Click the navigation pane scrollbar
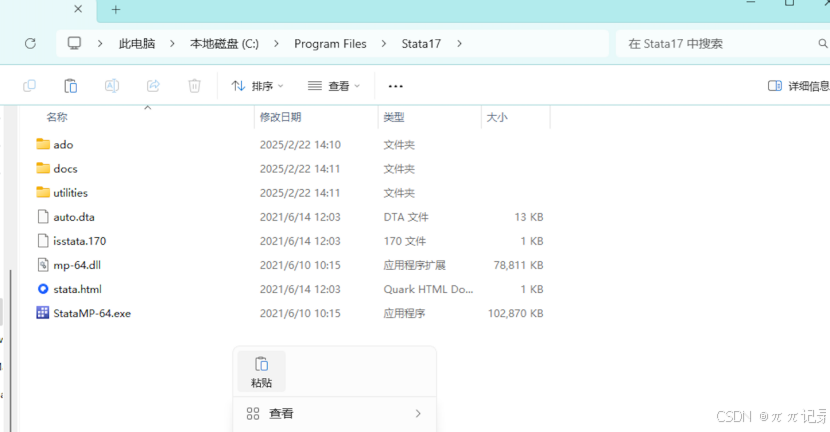830x432 pixels. coord(10,349)
